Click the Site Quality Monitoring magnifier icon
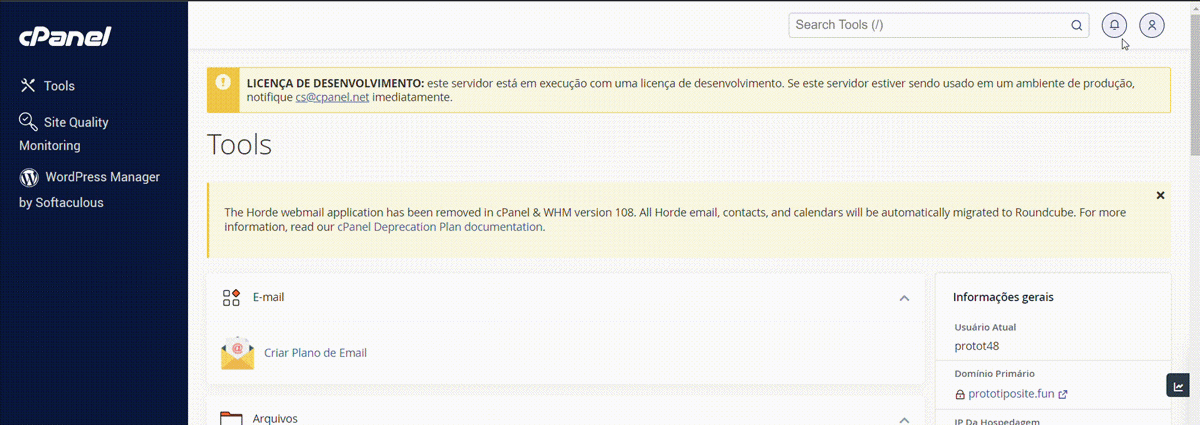Screen dimensions: 1200x425 pos(29,121)
